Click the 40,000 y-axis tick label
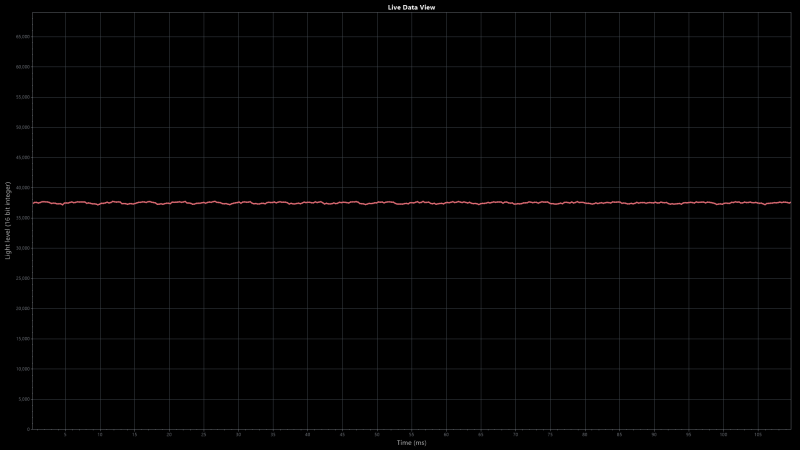800x450 pixels. click(24, 187)
